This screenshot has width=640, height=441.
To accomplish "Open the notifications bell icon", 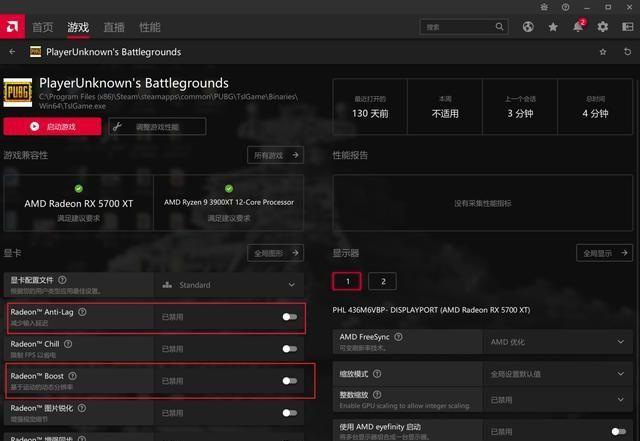I will [x=578, y=27].
